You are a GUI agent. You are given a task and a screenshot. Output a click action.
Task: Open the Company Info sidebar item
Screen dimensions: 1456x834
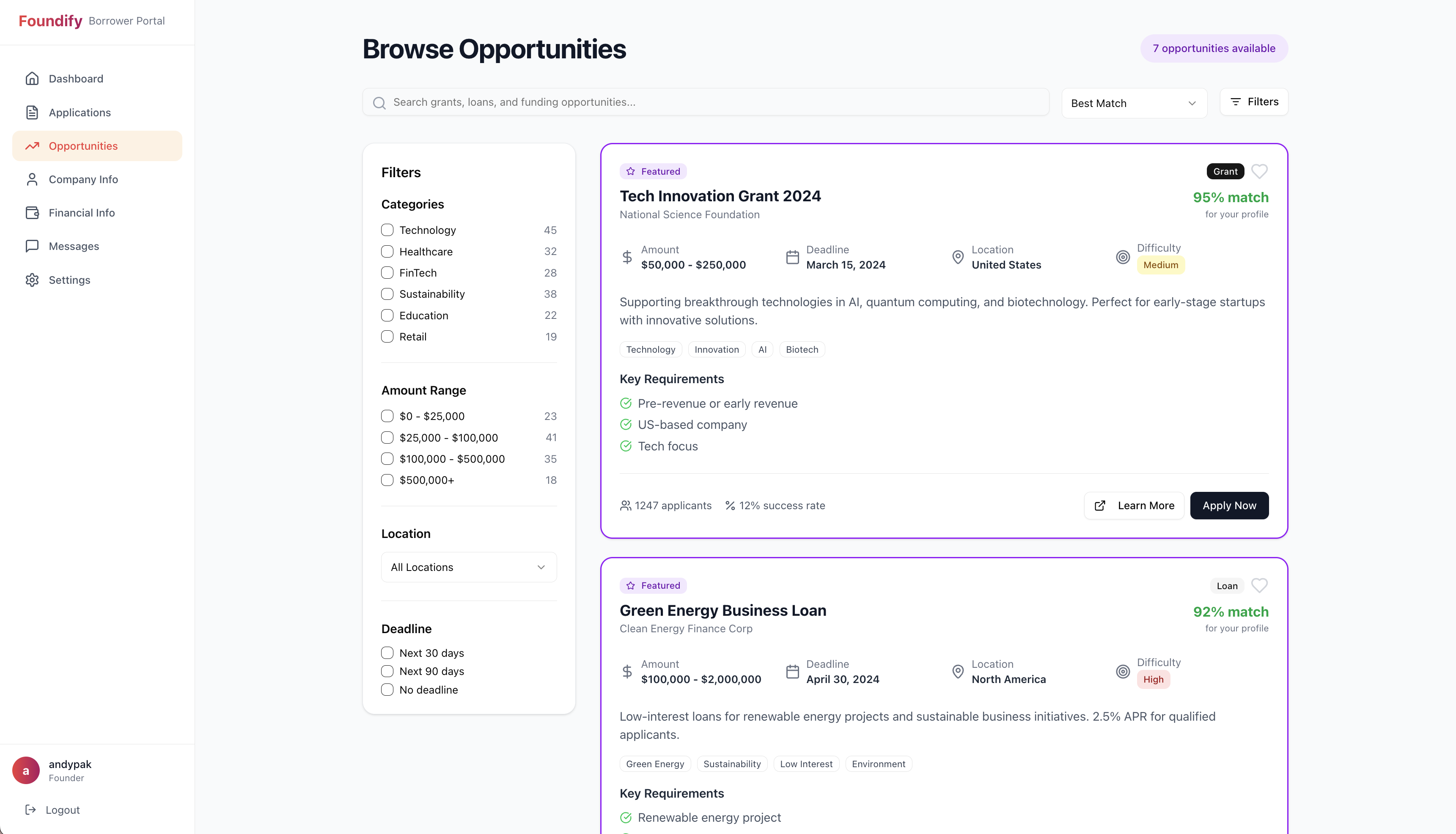click(83, 179)
